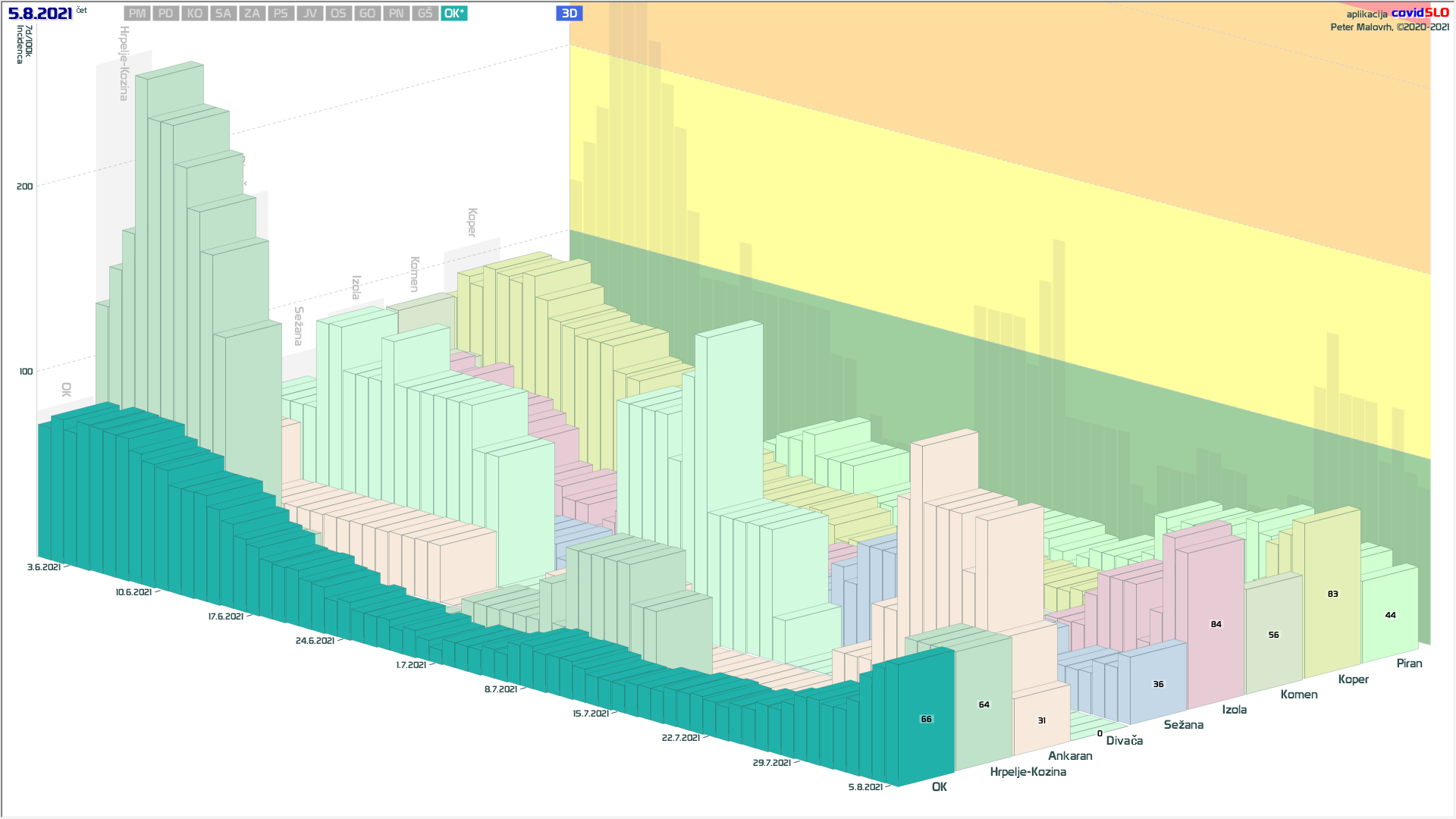The width and height of the screenshot is (1456, 819).
Task: Click the 15.7.2021 date axis marker
Action: click(591, 714)
